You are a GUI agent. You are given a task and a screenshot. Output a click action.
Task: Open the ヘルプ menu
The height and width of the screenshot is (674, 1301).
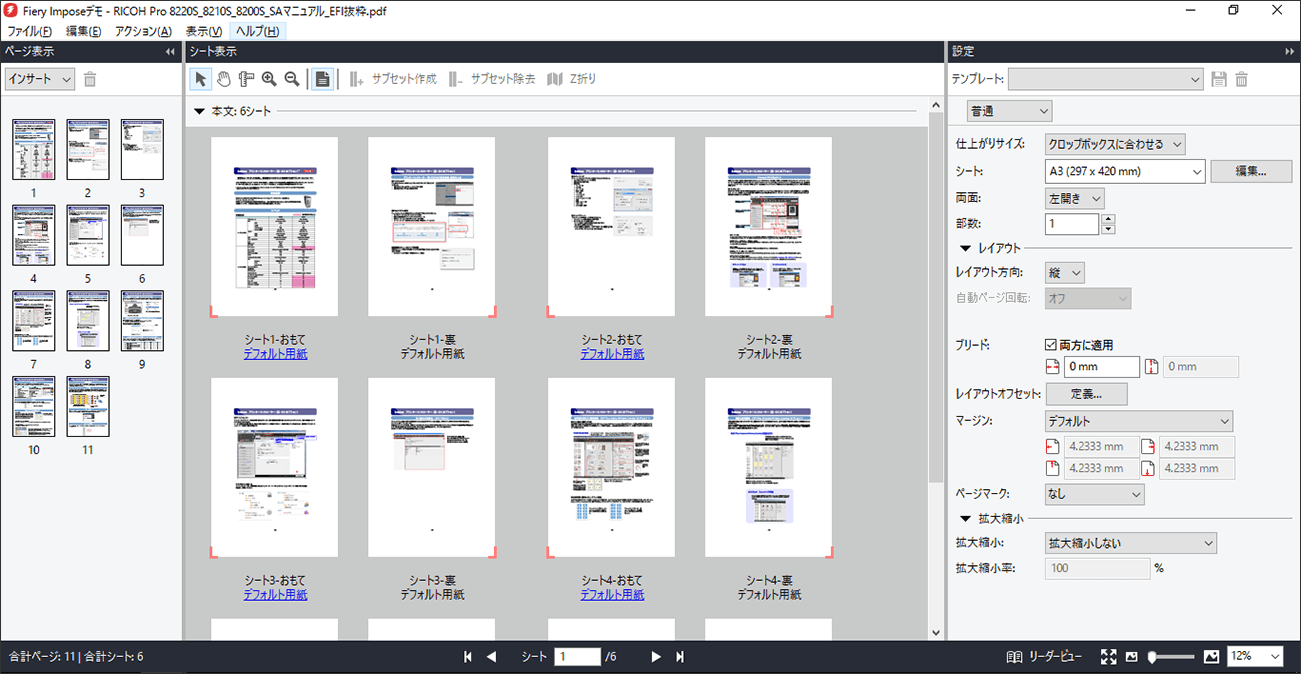(257, 31)
